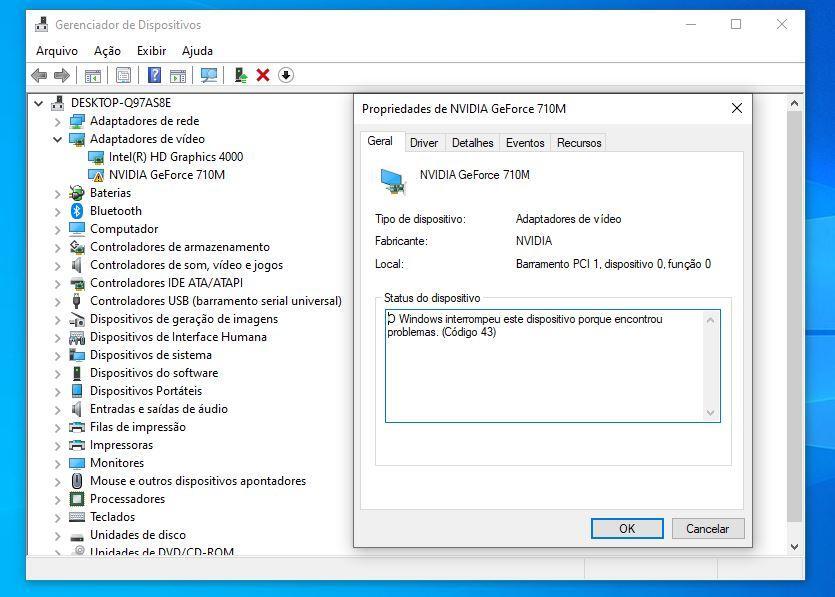The height and width of the screenshot is (597, 835).
Task: Click the Back arrow toolbar icon
Action: pos(39,75)
